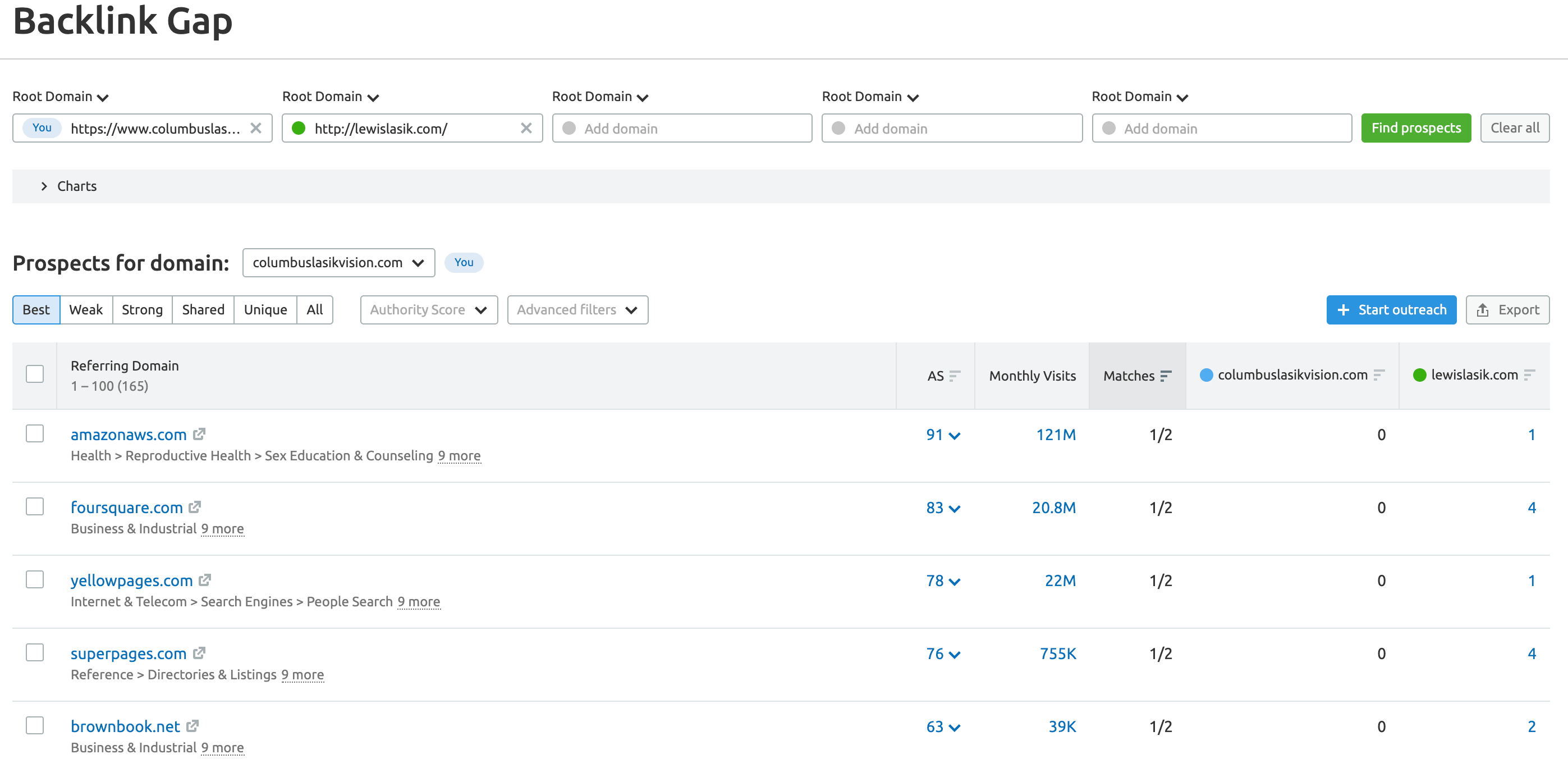
Task: Expand AS 78 details for yellowpages.com
Action: [943, 581]
